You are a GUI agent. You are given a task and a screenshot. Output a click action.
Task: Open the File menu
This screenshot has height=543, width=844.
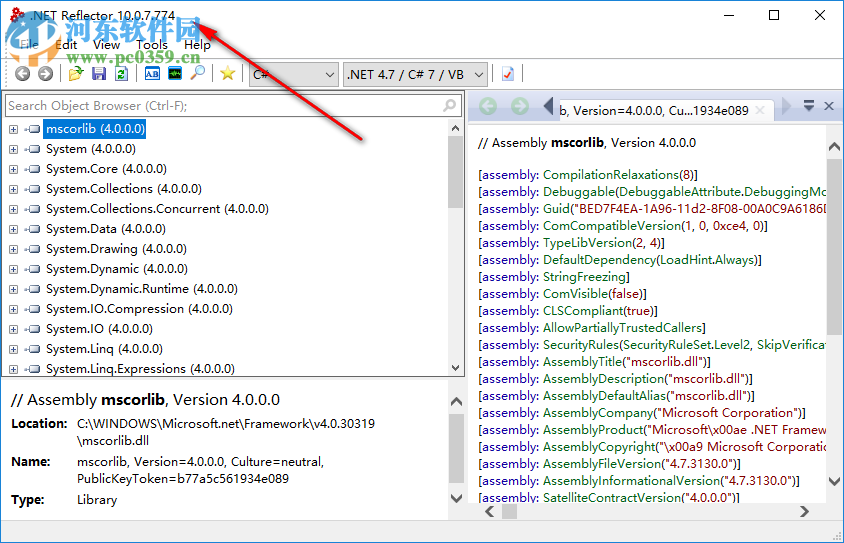point(29,45)
